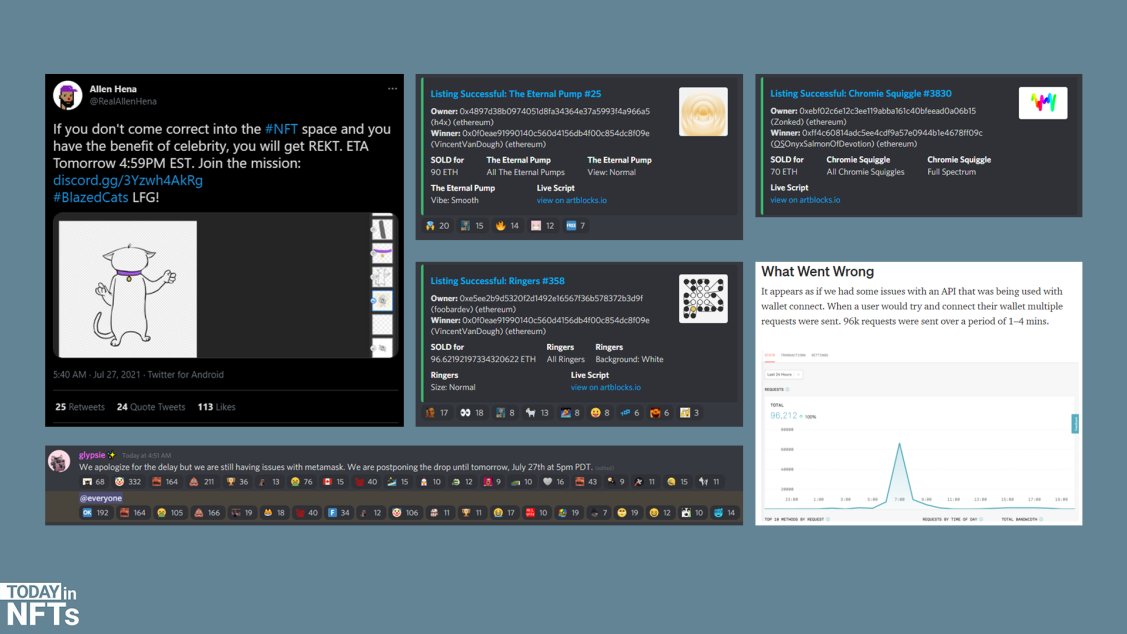This screenshot has height=634, width=1127.
Task: Click the What Went Wrong heading
Action: 817,272
